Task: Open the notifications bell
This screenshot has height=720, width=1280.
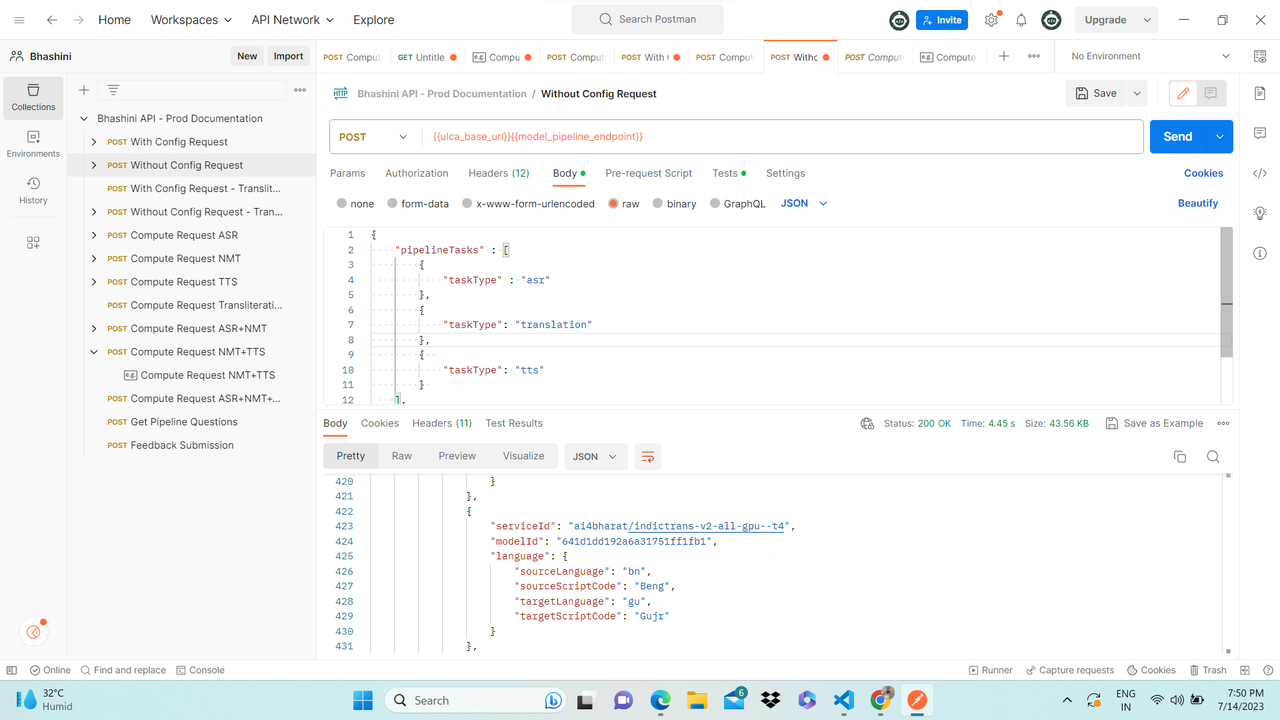Action: tap(1021, 20)
